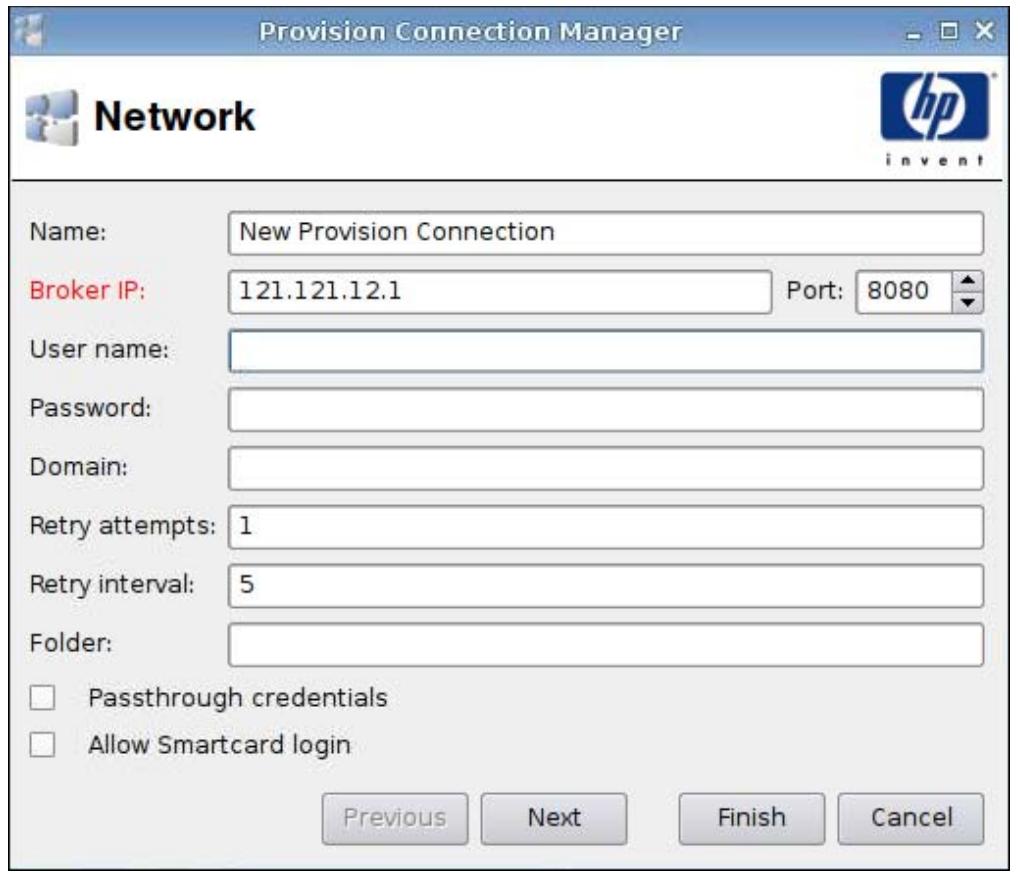Click into the Password field
Screen dimensions: 1018x873
click(x=606, y=409)
